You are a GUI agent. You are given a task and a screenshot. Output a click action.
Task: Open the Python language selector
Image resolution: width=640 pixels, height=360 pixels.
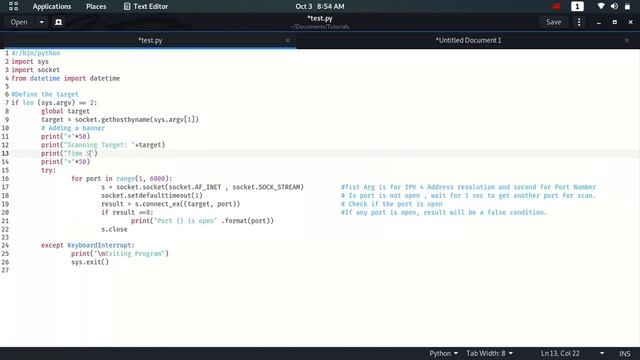click(x=443, y=353)
